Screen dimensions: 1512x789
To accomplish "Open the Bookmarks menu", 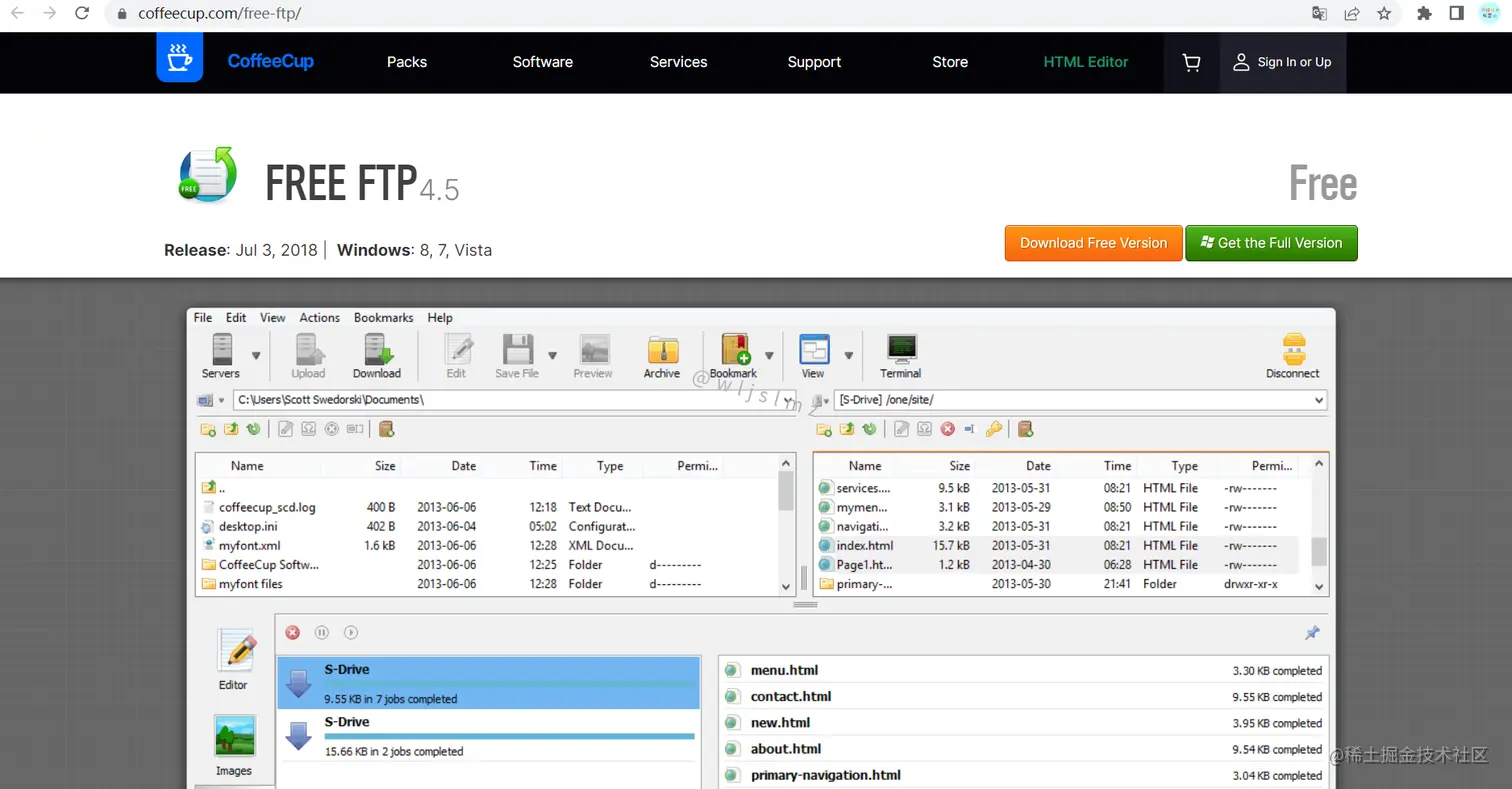I will click(x=384, y=317).
